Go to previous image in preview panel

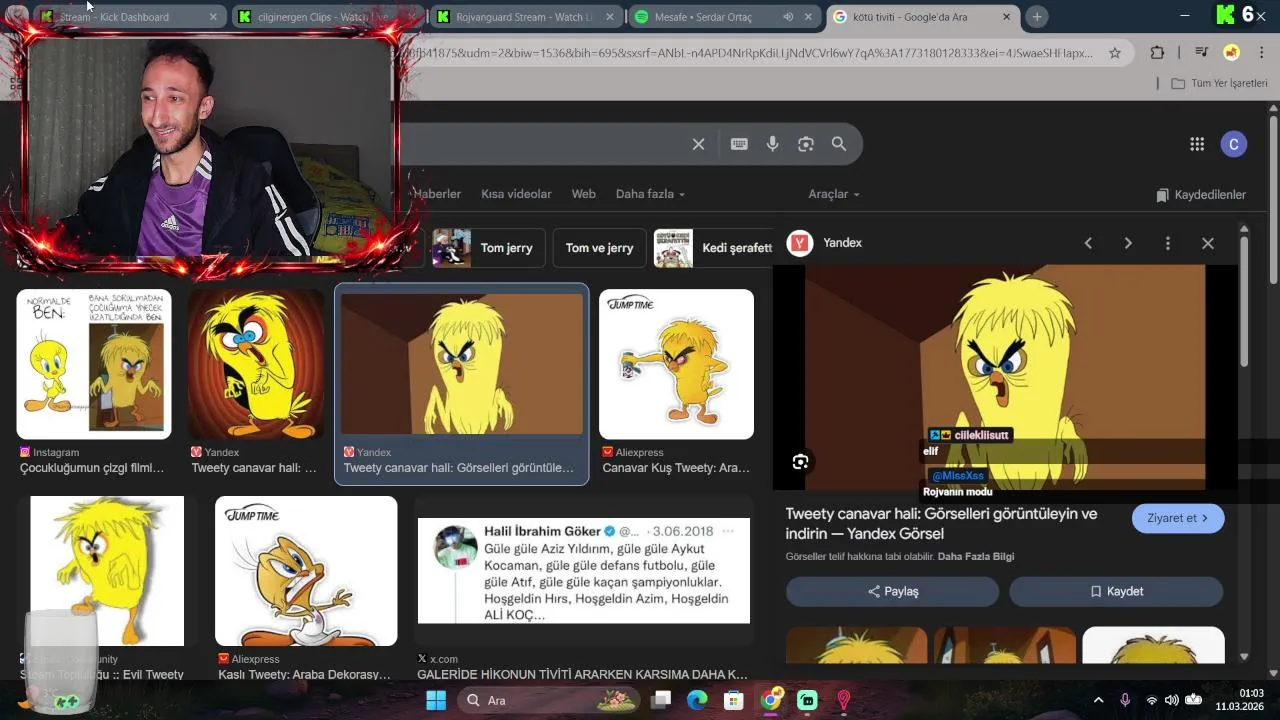[1088, 243]
